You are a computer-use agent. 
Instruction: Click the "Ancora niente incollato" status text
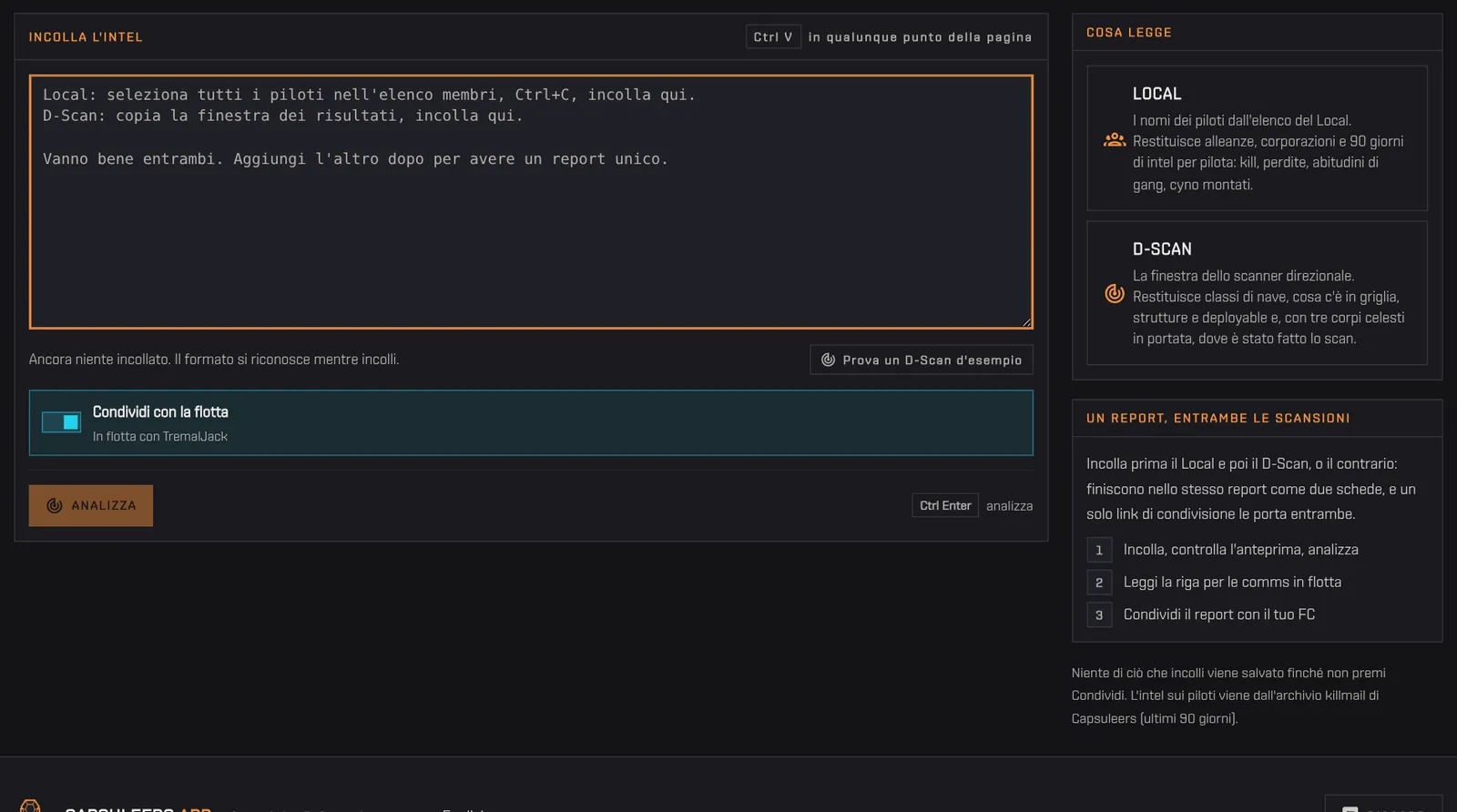click(x=214, y=360)
